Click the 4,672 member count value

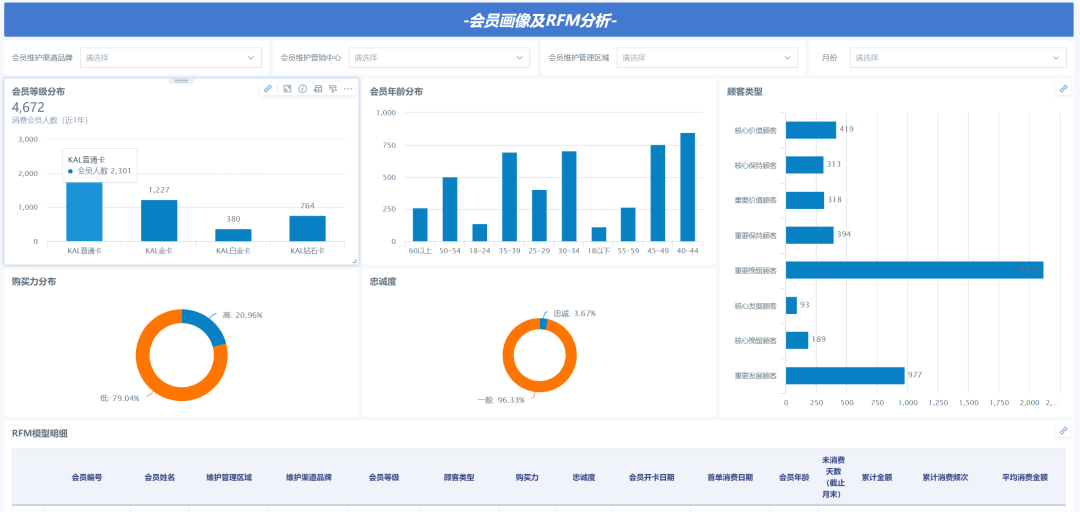click(x=28, y=107)
